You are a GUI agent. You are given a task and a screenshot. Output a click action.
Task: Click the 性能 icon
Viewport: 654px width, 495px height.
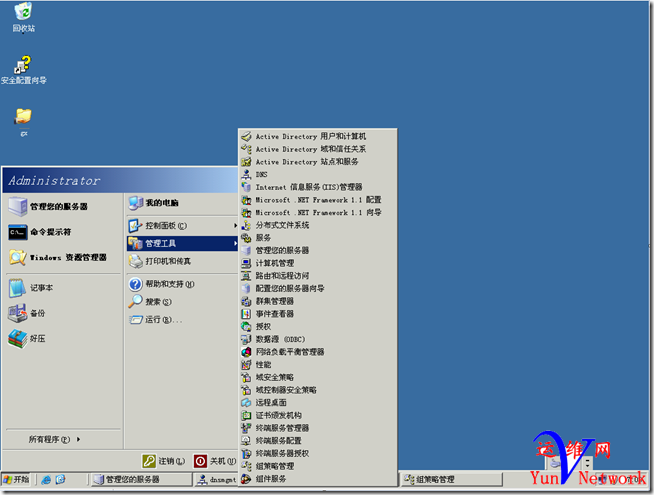tap(246, 364)
